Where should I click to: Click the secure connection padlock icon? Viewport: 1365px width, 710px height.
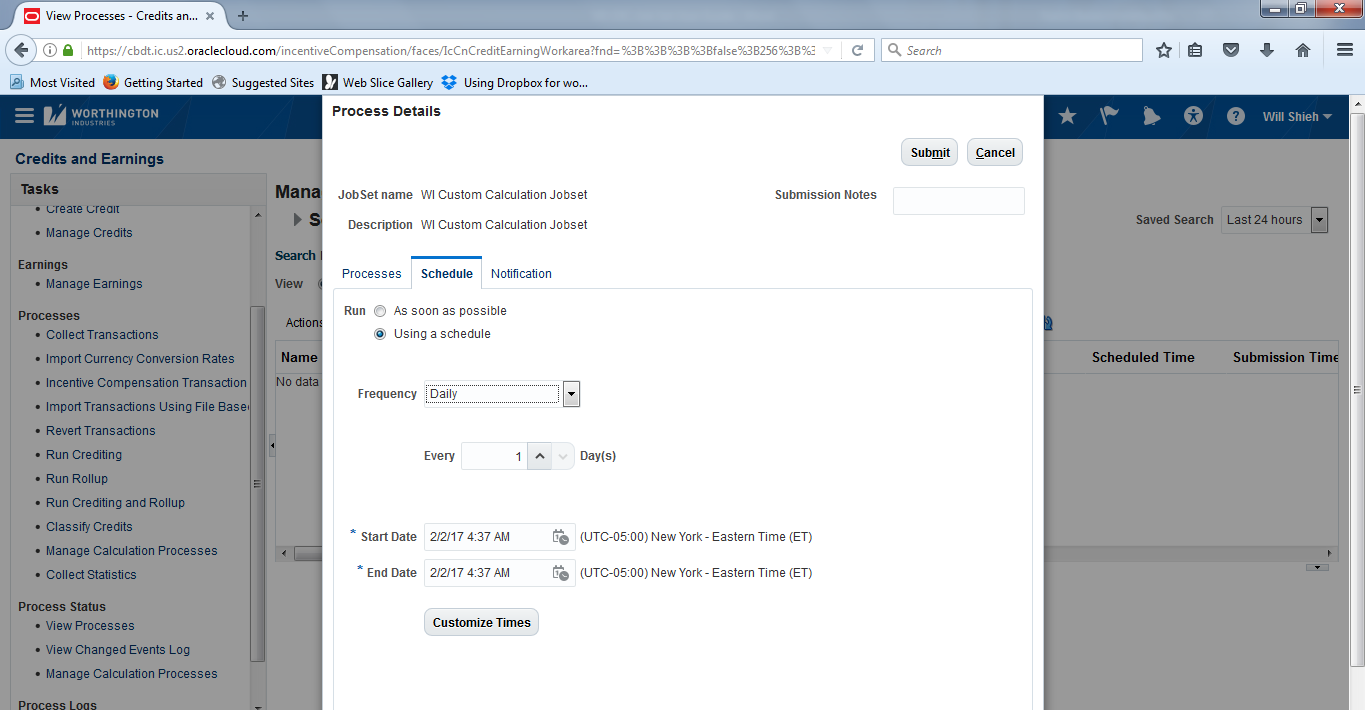click(68, 50)
